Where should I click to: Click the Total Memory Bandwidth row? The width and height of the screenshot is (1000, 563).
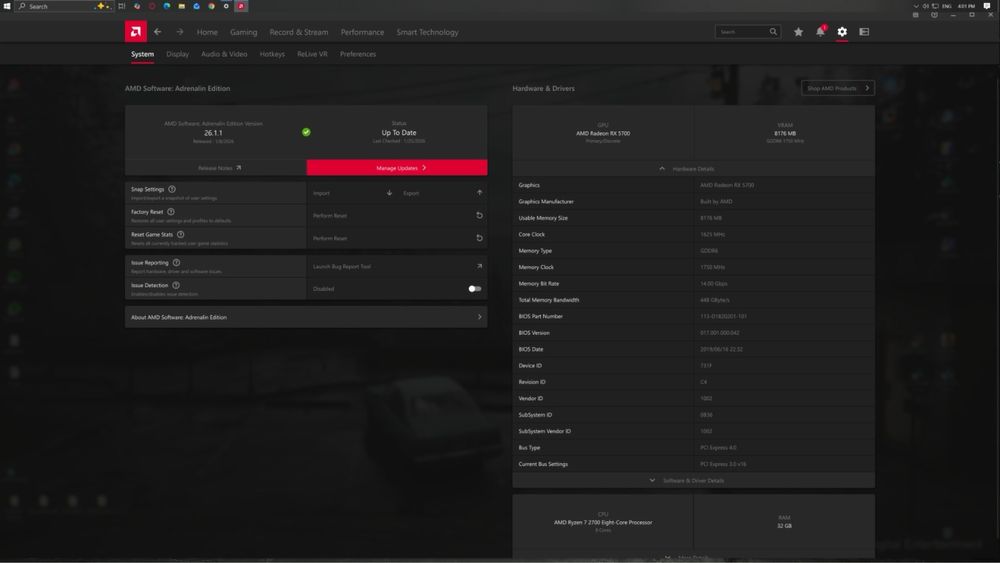click(694, 300)
